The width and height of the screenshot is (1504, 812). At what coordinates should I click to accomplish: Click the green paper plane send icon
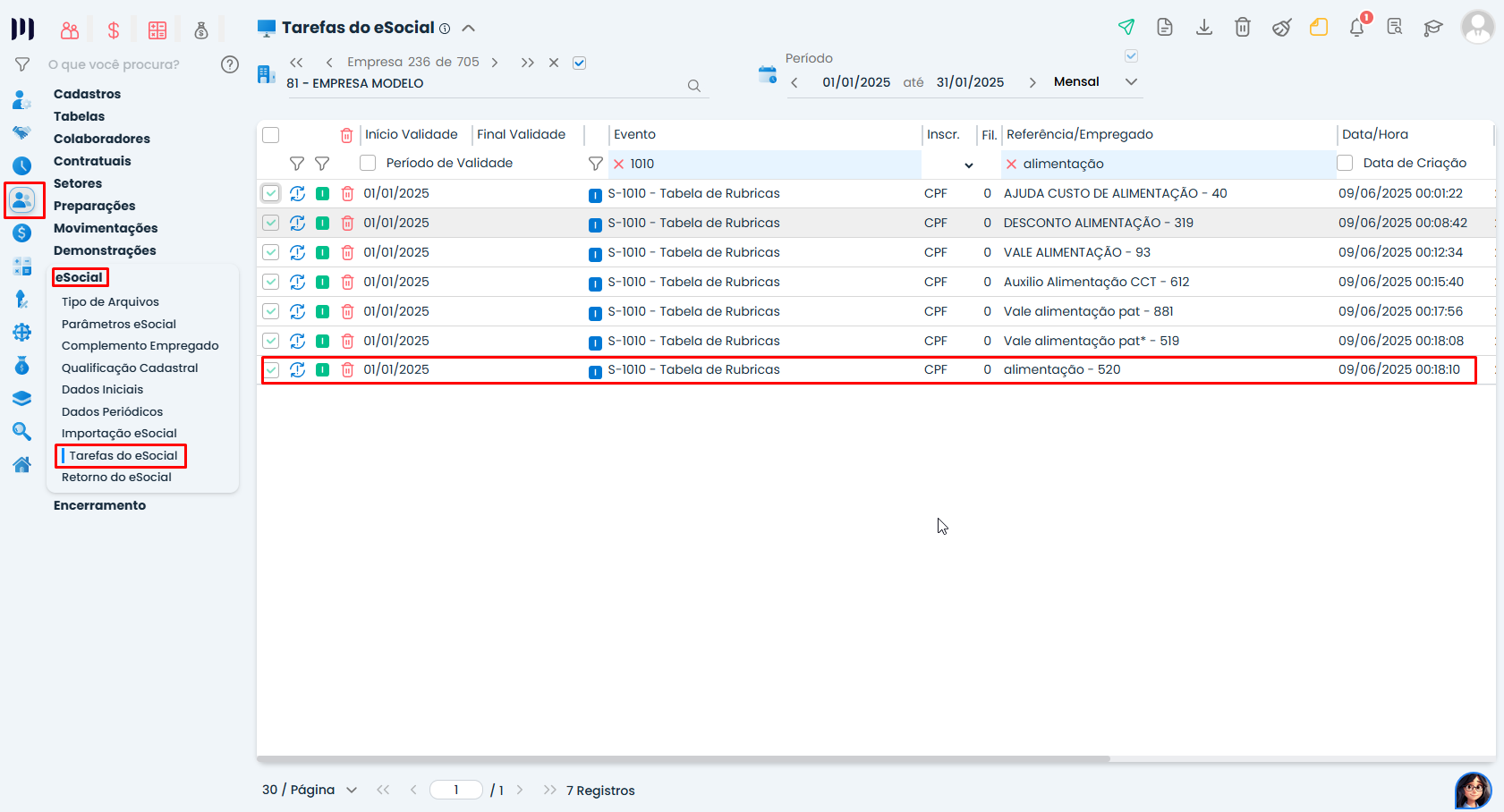1126,27
